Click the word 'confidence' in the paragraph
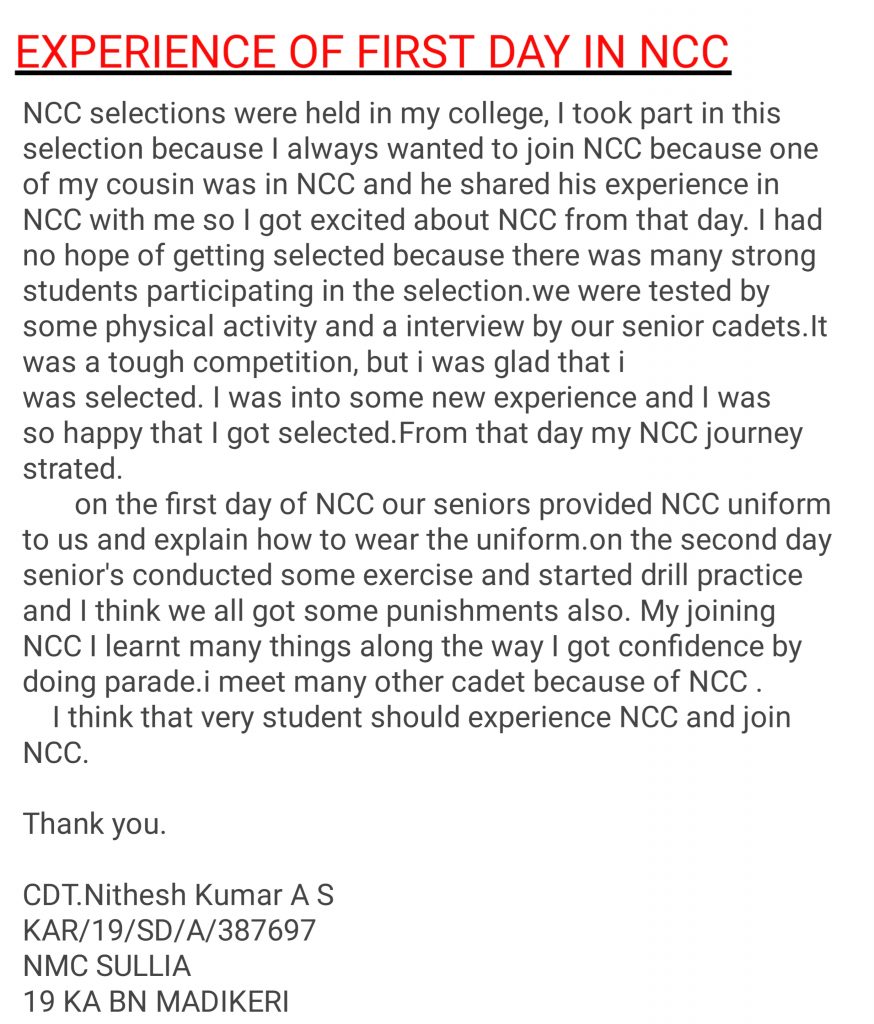 tap(690, 647)
